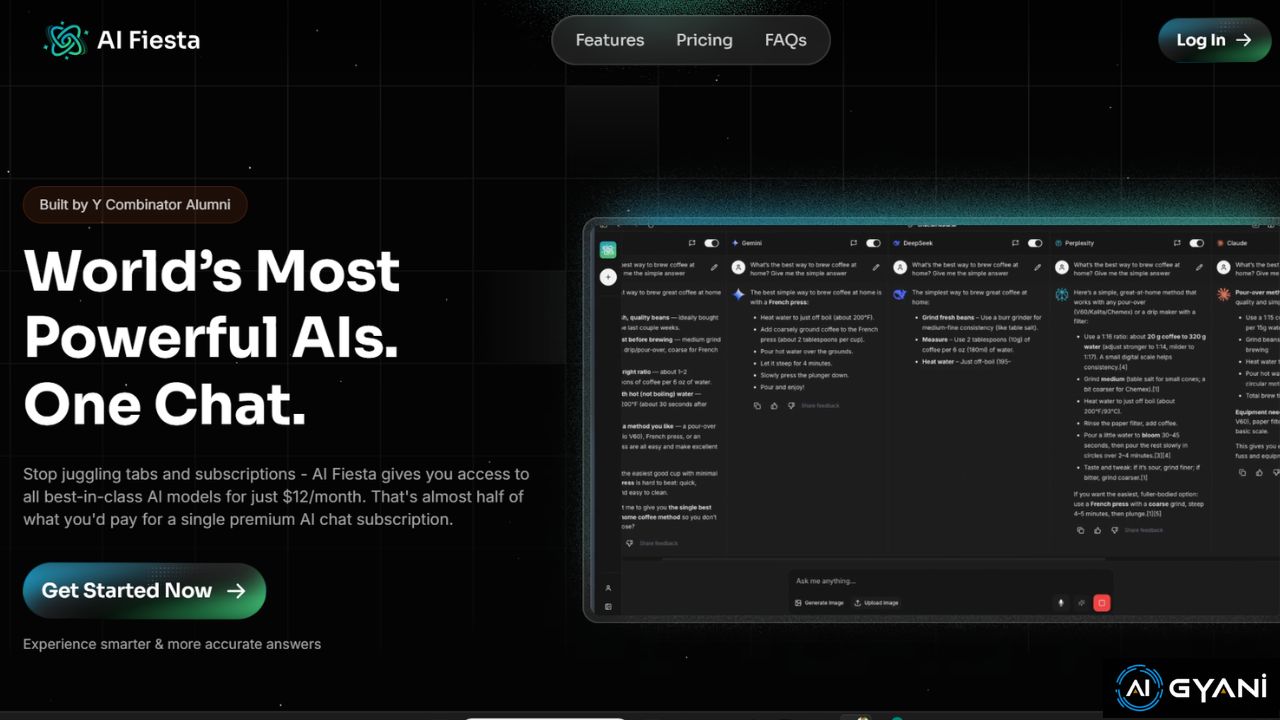Click the DeepSeek whale icon in column header
This screenshot has height=720, width=1280.
(x=897, y=243)
